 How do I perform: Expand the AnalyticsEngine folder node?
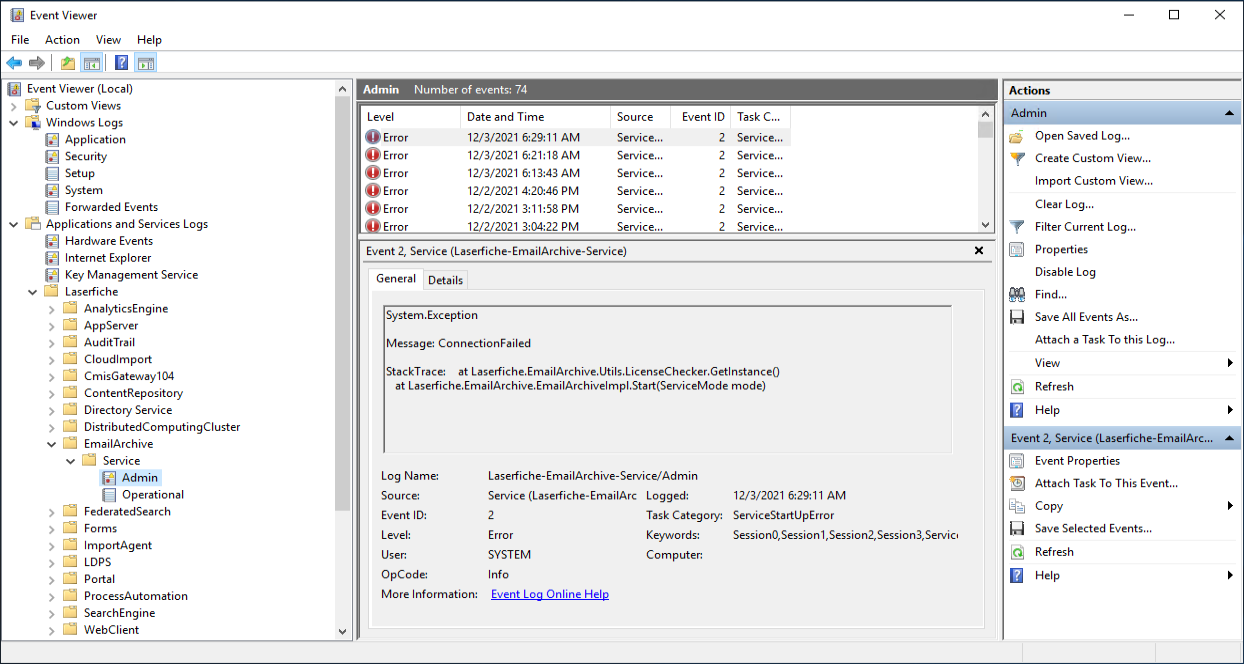[x=52, y=309]
